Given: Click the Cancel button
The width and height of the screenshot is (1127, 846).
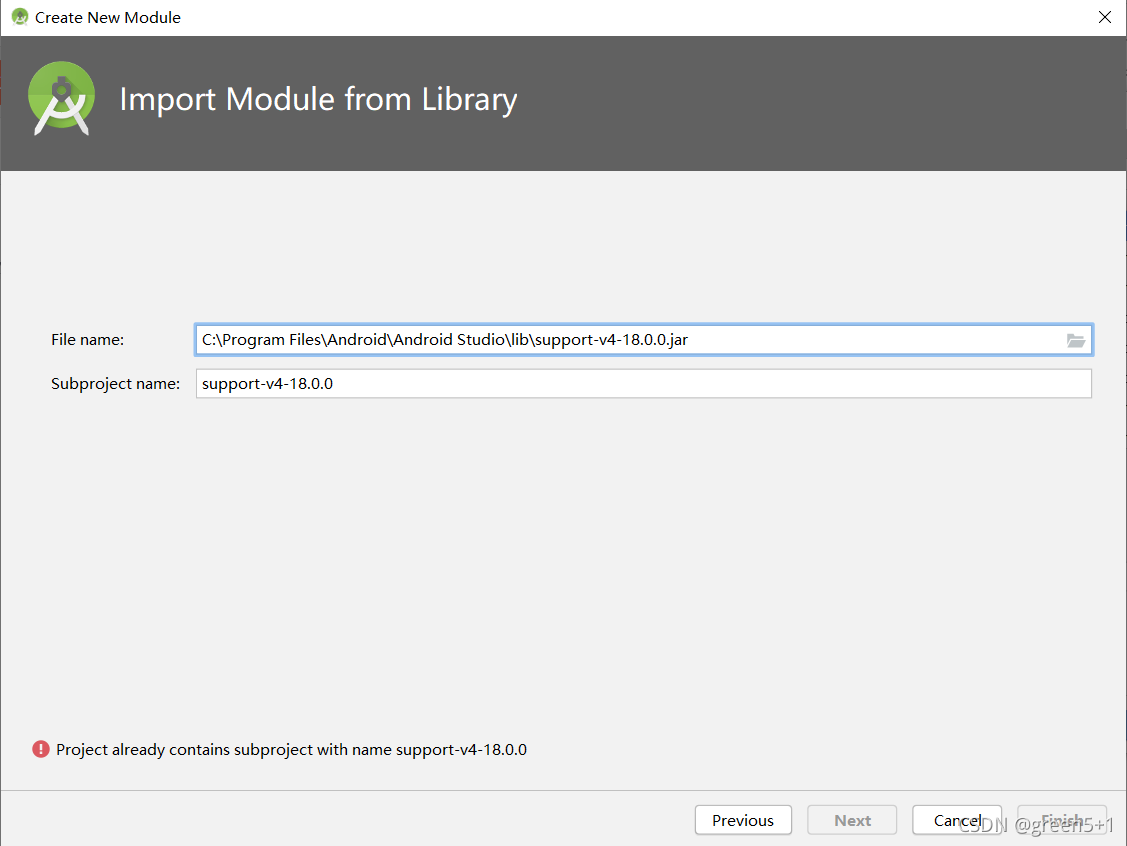Looking at the screenshot, I should 957,820.
